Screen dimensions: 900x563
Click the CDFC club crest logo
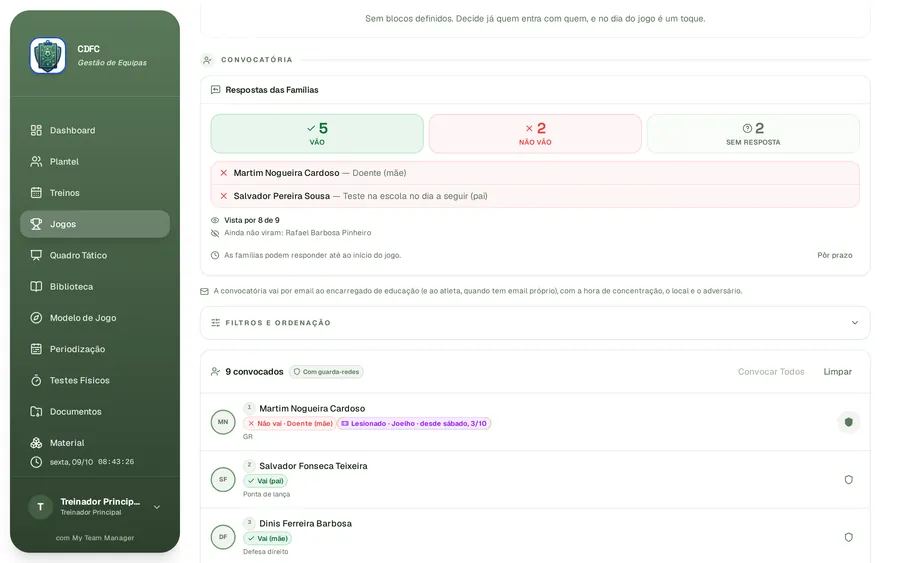48,56
